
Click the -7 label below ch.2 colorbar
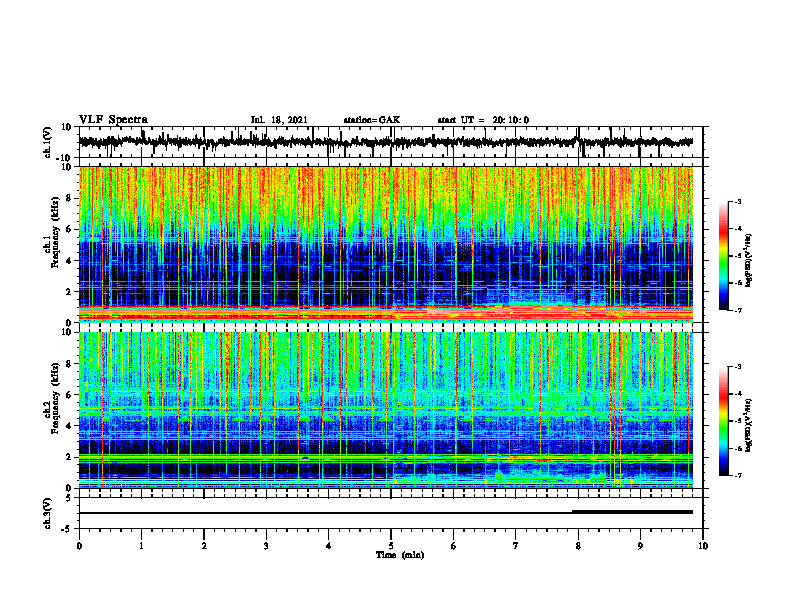tap(737, 475)
